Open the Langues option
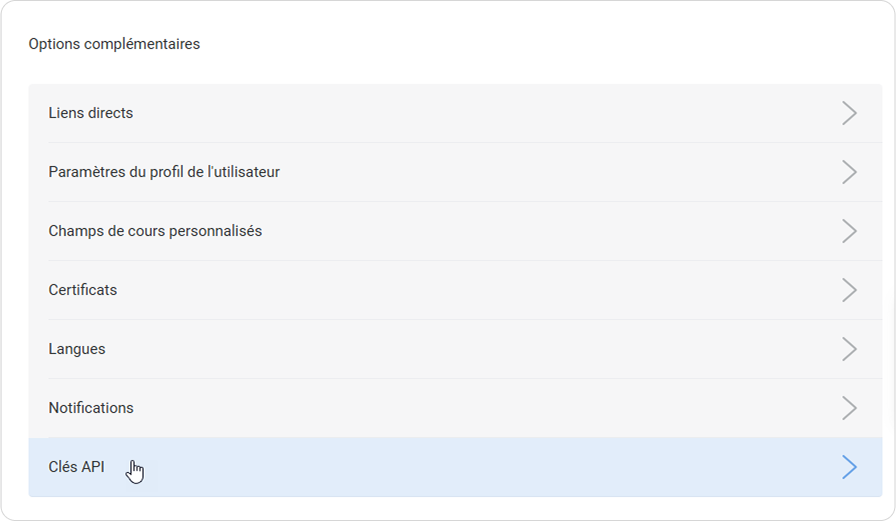Screen dimensions: 896x521 tap(77, 349)
